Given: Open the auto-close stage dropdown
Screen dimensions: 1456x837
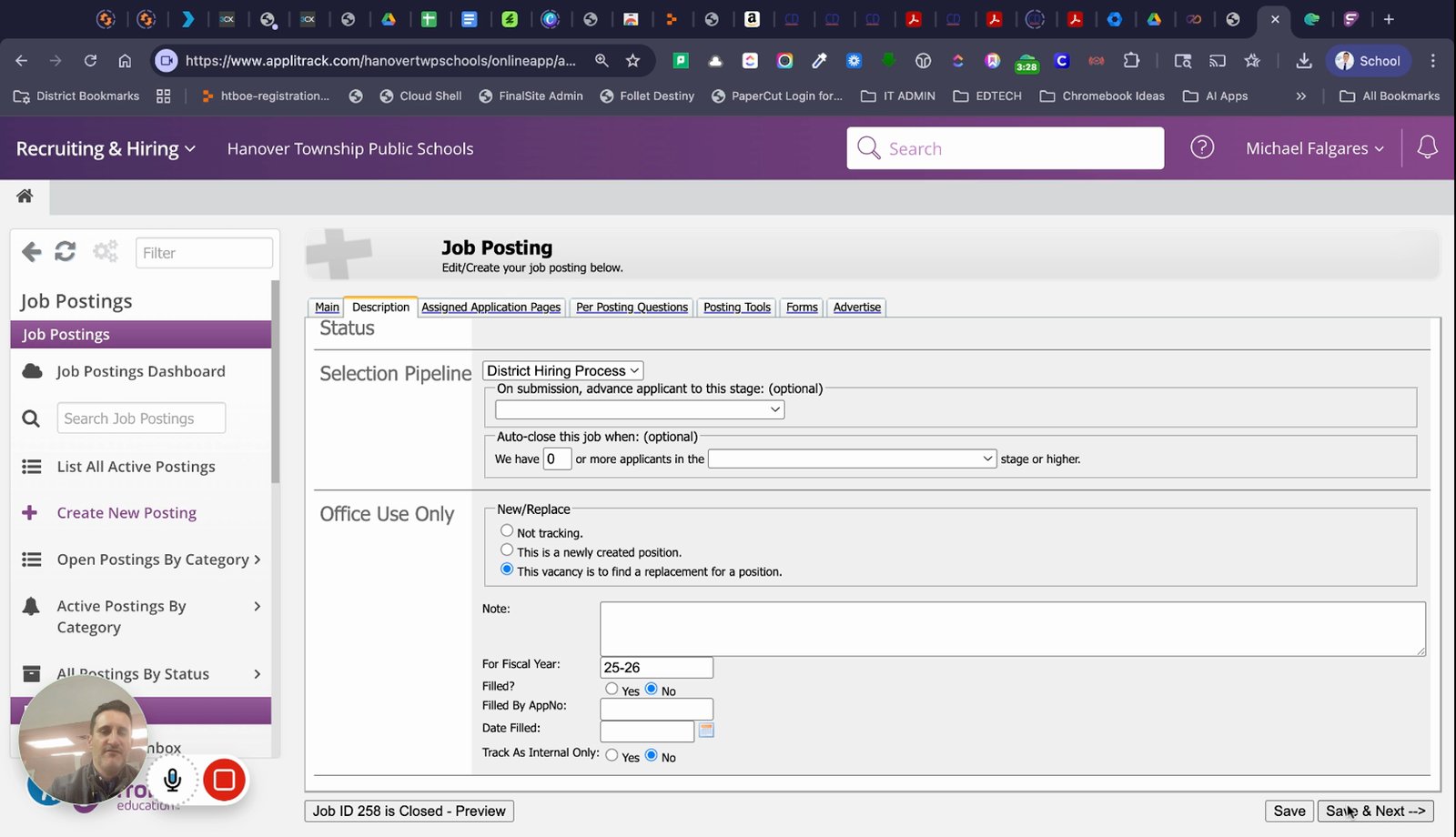Looking at the screenshot, I should pos(853,459).
